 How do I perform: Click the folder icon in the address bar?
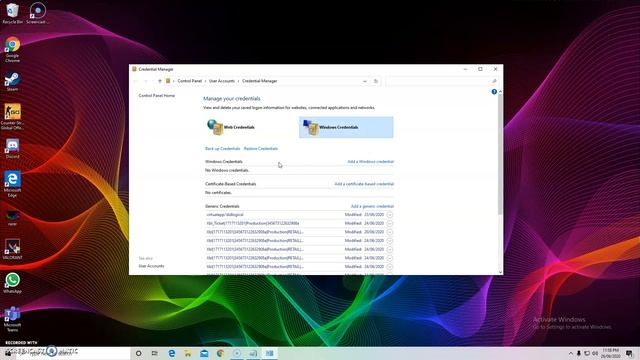pos(168,81)
